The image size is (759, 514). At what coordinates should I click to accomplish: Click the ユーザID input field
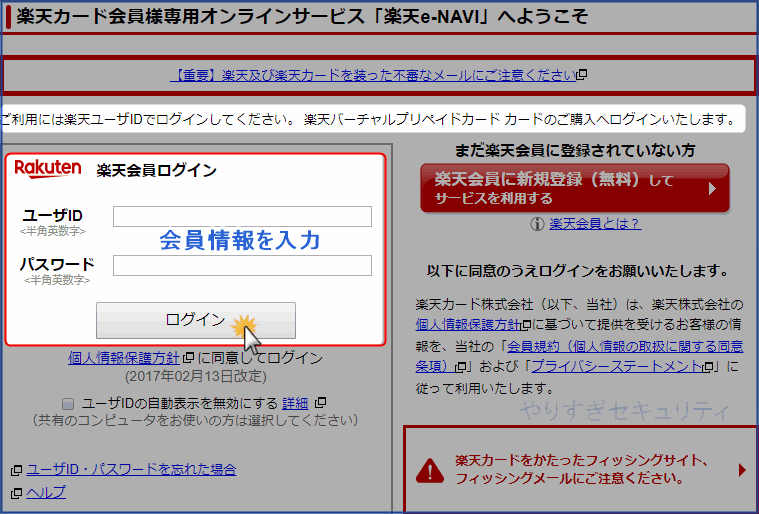(x=242, y=216)
